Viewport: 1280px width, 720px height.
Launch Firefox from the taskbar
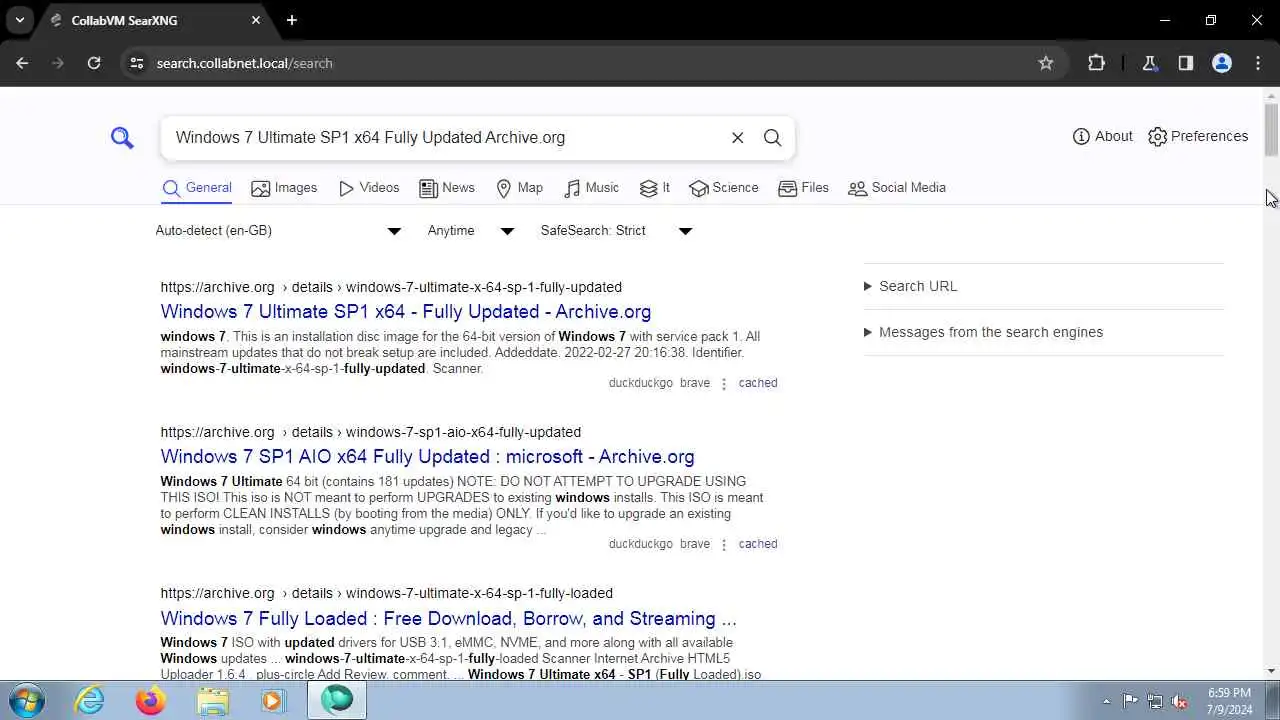pos(151,701)
